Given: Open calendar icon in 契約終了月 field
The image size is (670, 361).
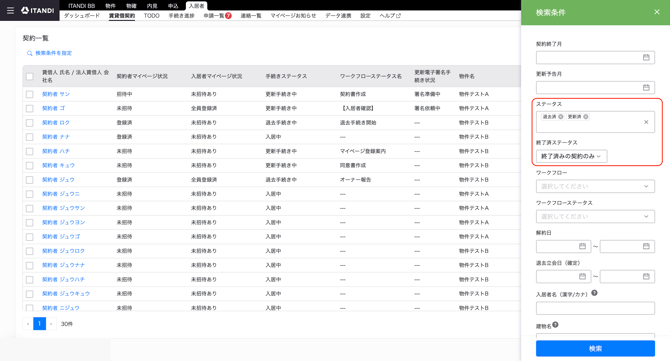Looking at the screenshot, I should (646, 57).
